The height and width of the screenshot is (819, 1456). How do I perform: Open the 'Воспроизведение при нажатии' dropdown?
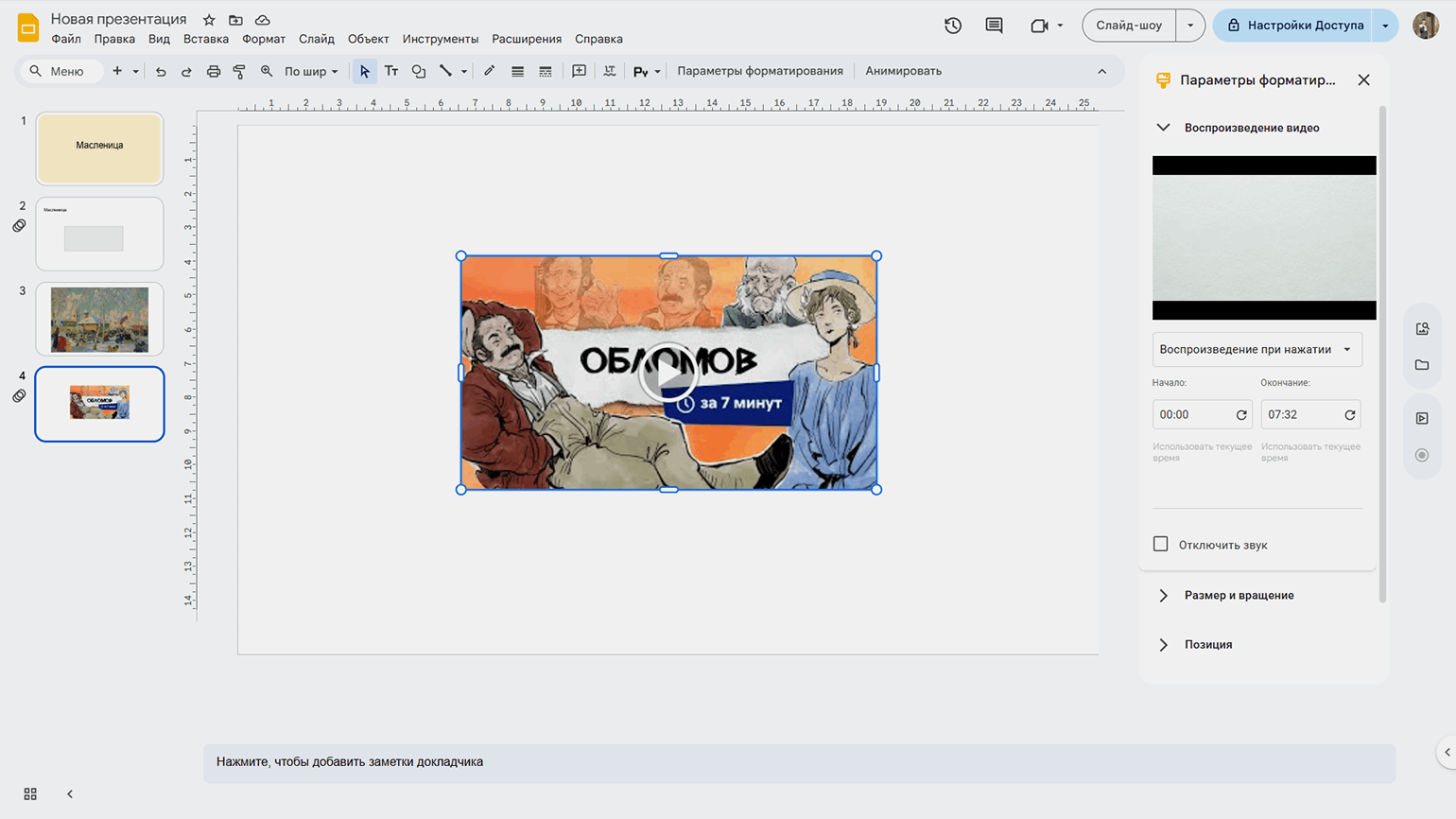point(1256,349)
